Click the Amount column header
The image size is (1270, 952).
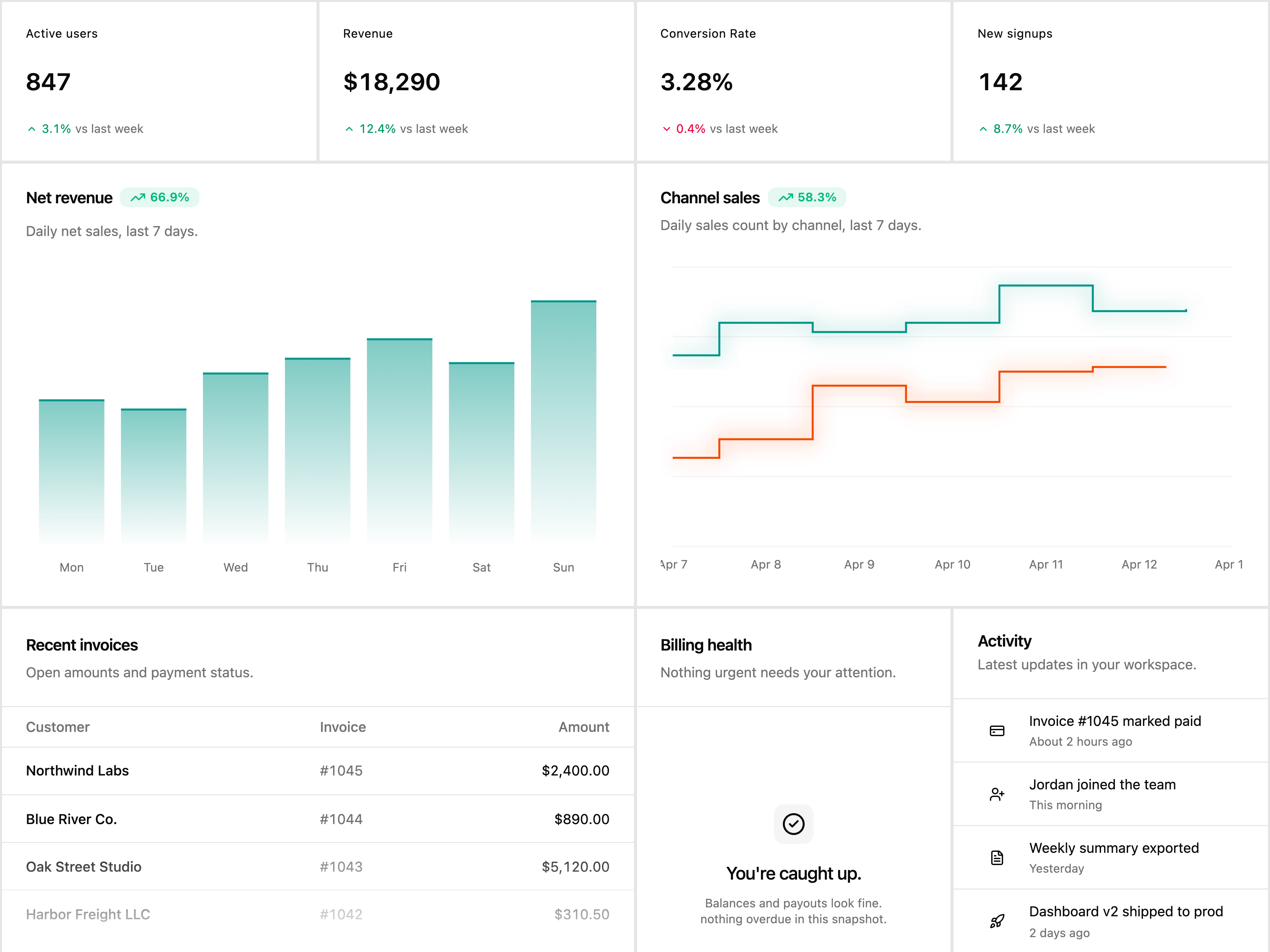(x=584, y=727)
